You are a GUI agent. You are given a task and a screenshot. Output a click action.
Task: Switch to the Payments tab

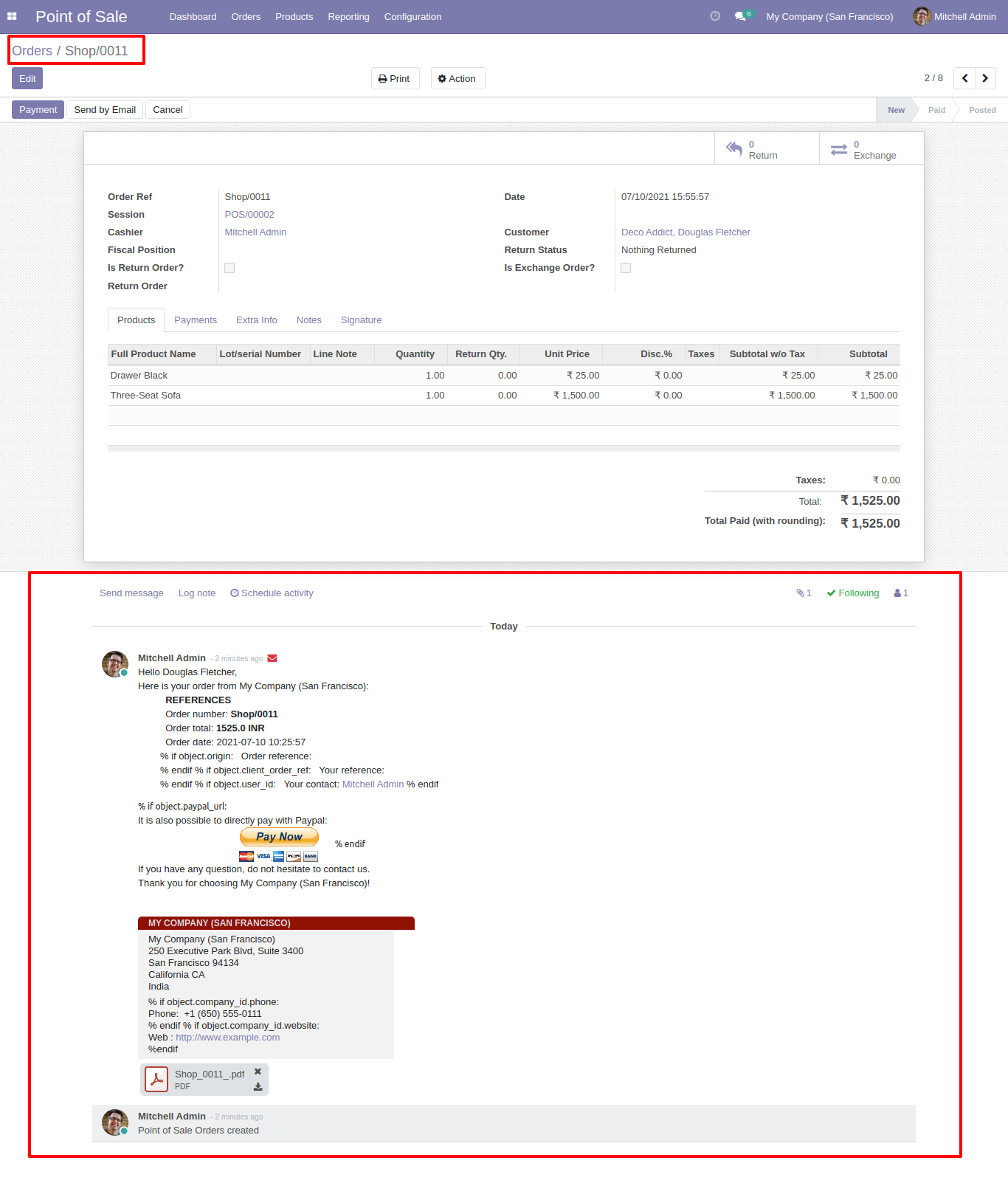pos(196,320)
